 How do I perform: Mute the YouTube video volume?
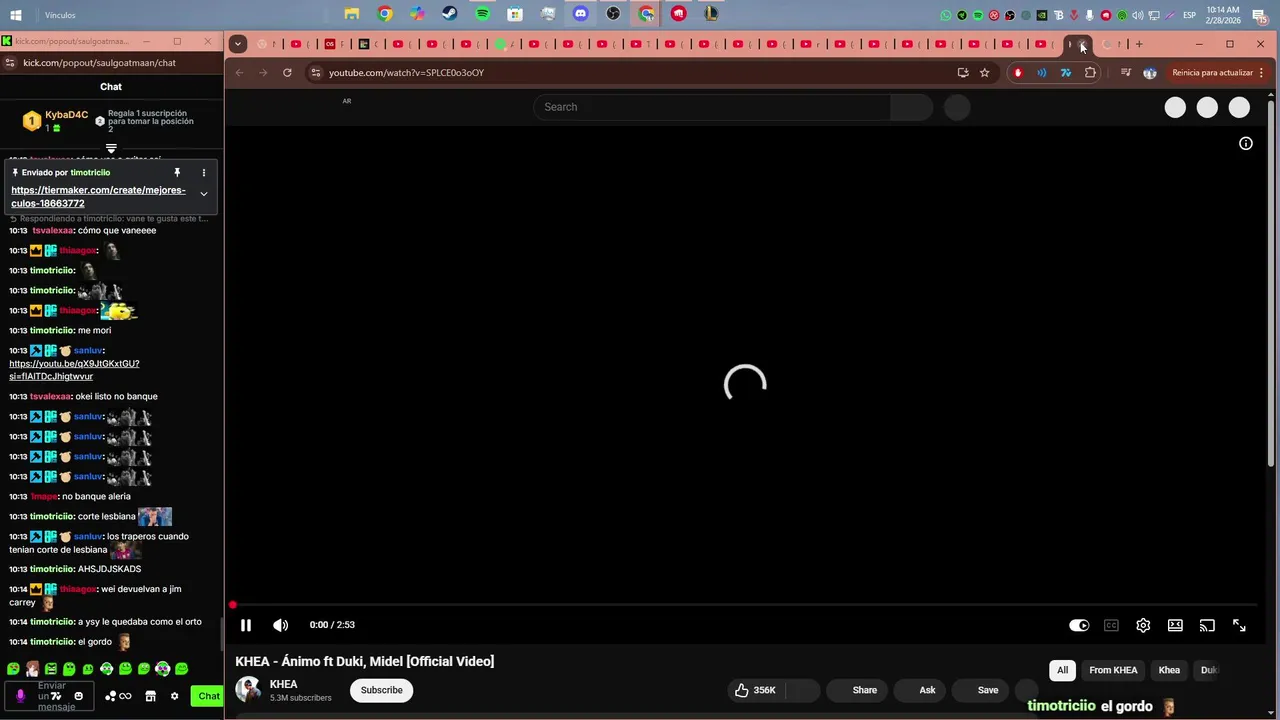[281, 625]
